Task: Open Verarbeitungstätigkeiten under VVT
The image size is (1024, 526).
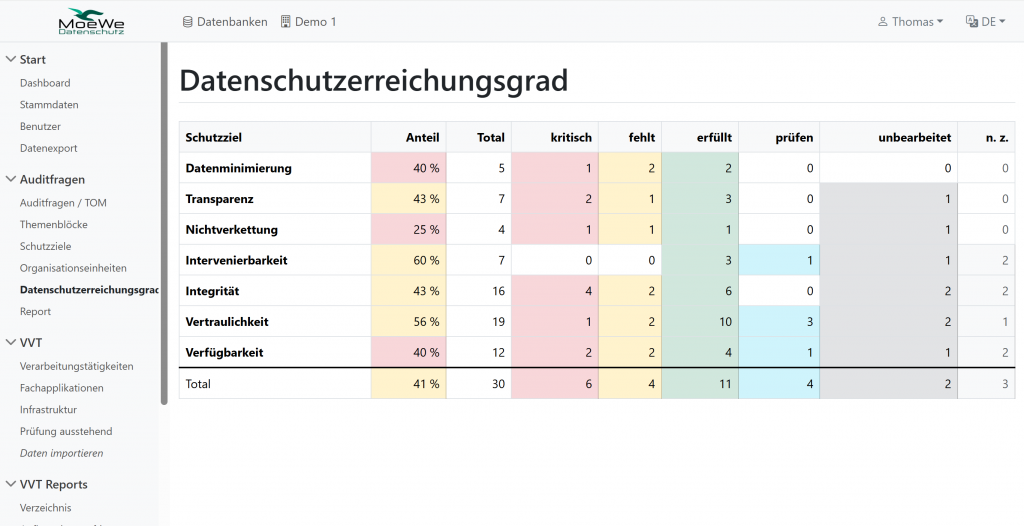Action: (76, 366)
